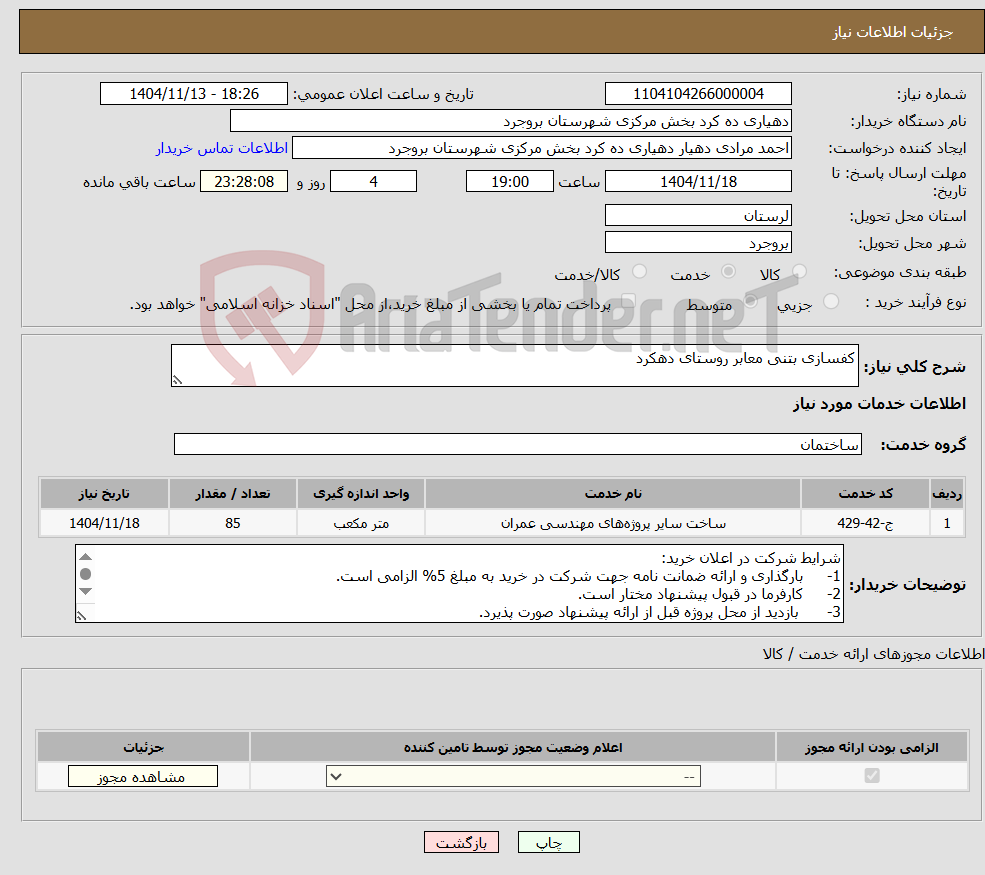Viewport: 985px width, 875px height.
Task: Click the buyer organization name field
Action: point(511,121)
